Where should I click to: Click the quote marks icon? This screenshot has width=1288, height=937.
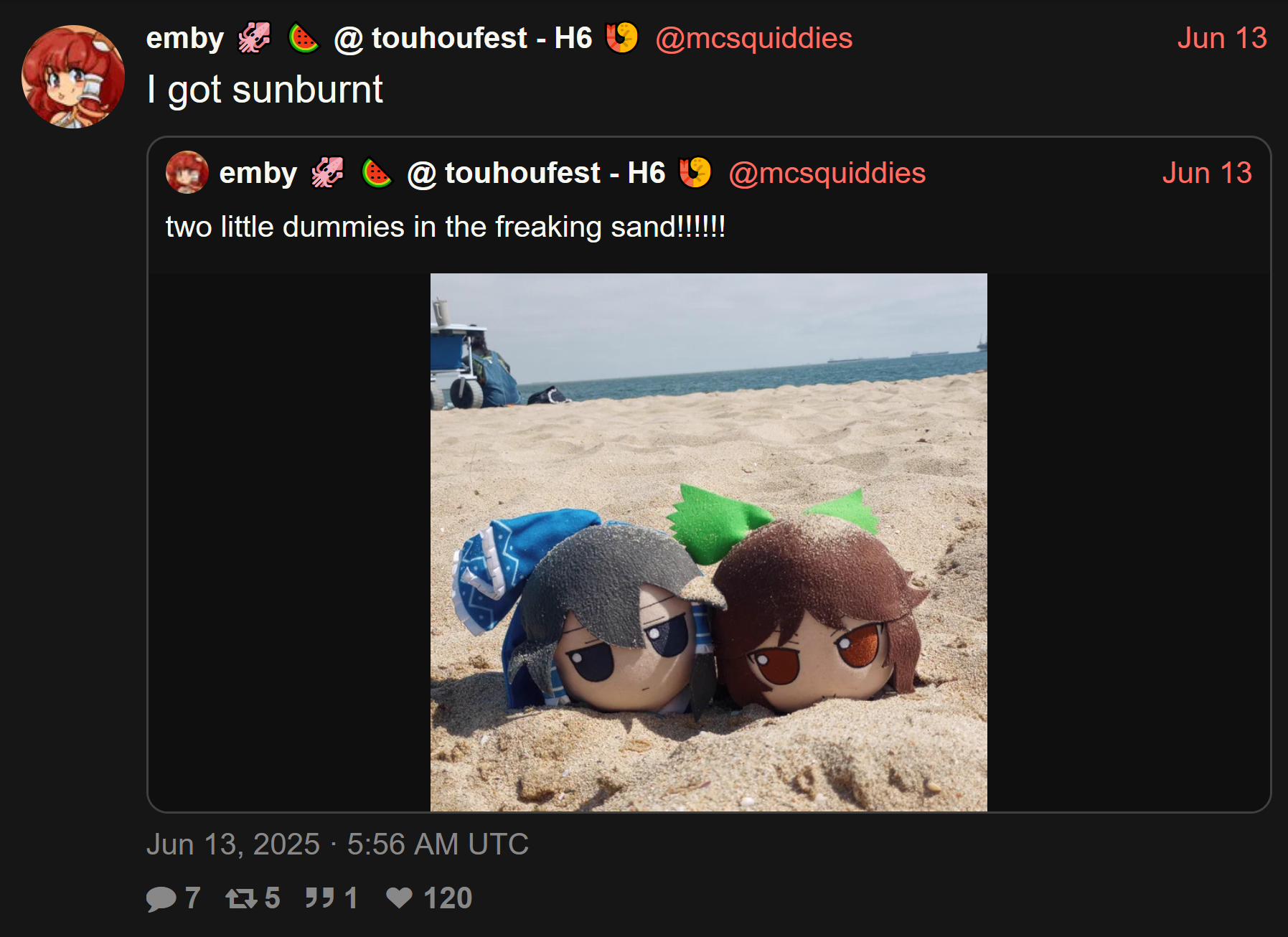pos(319,898)
